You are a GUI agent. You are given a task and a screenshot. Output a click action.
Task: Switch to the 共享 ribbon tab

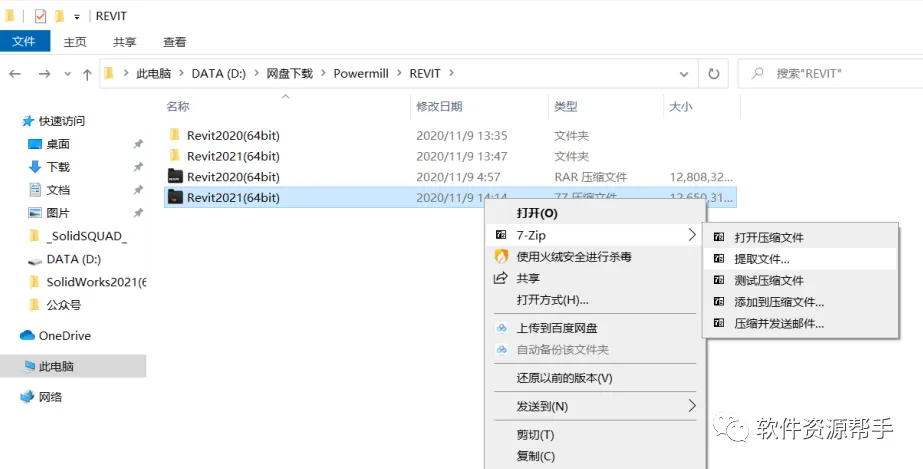coord(125,42)
